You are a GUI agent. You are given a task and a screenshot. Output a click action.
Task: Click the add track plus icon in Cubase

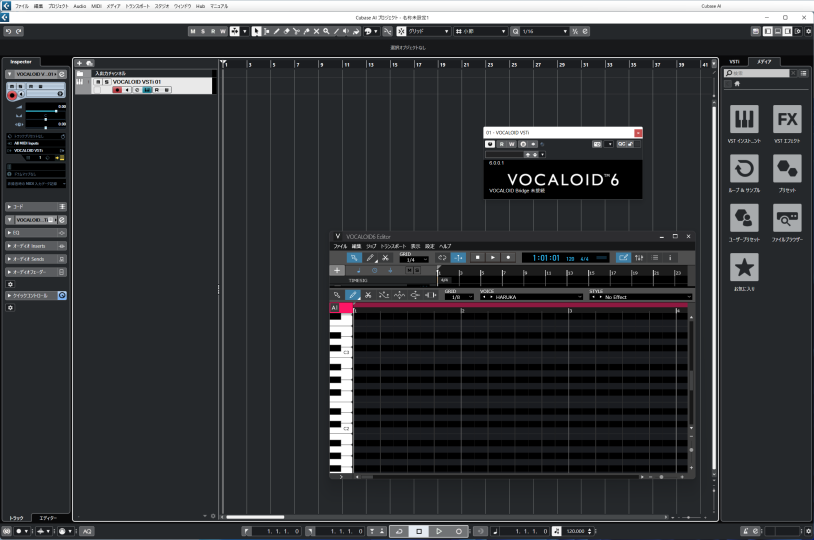tap(79, 63)
